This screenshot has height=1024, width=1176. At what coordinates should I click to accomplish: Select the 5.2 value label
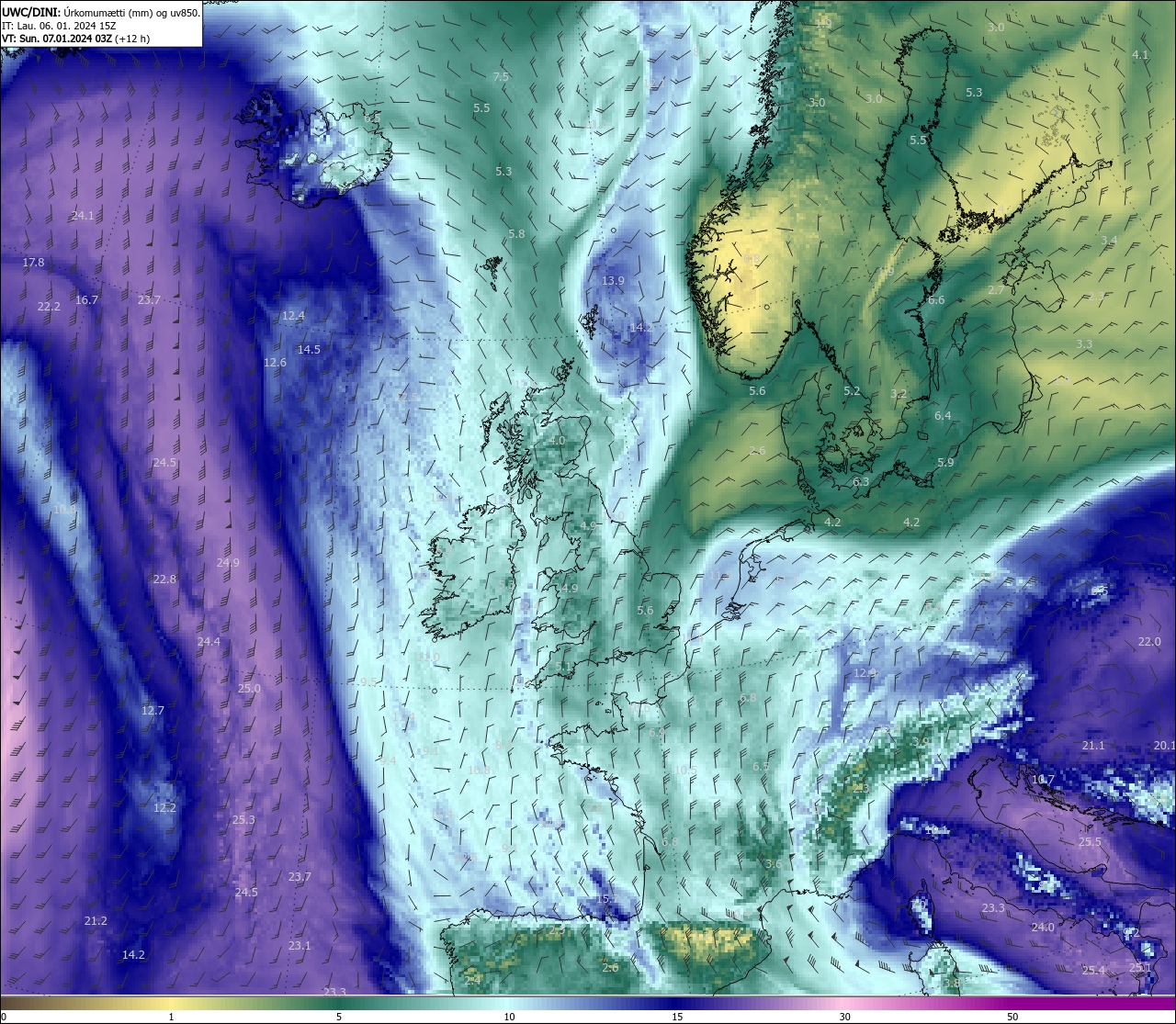point(852,390)
